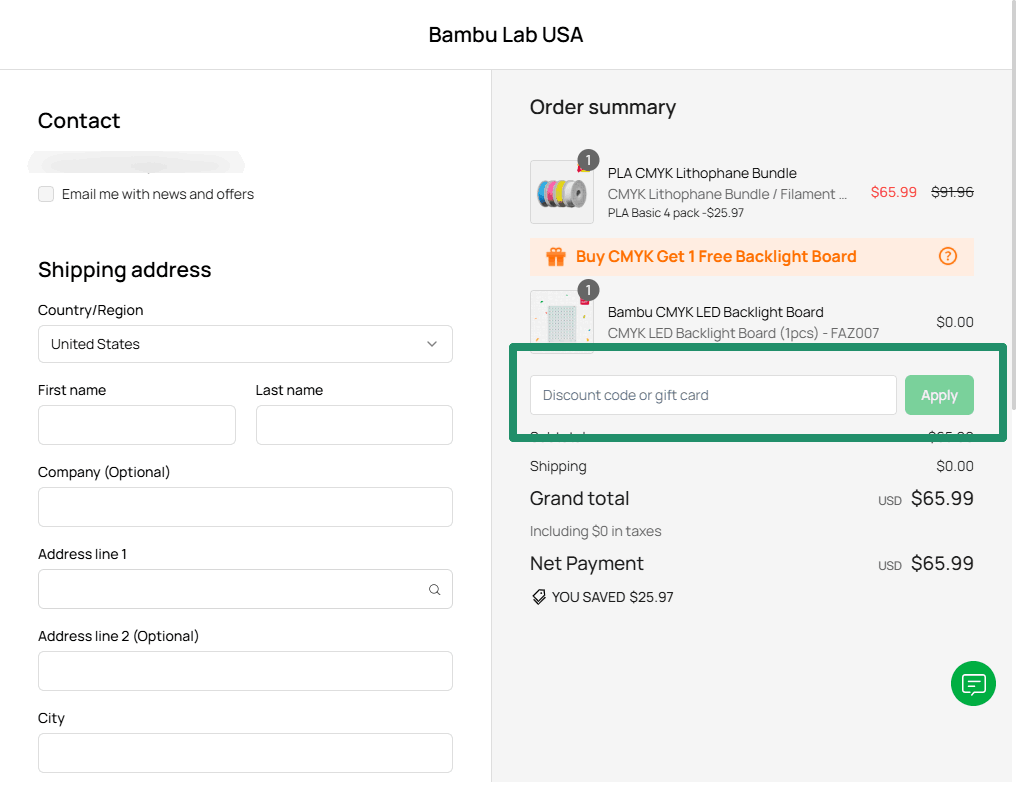Click the PLA CMYK Lithophane Bundle thumbnail
This screenshot has width=1016, height=786.
tap(562, 192)
